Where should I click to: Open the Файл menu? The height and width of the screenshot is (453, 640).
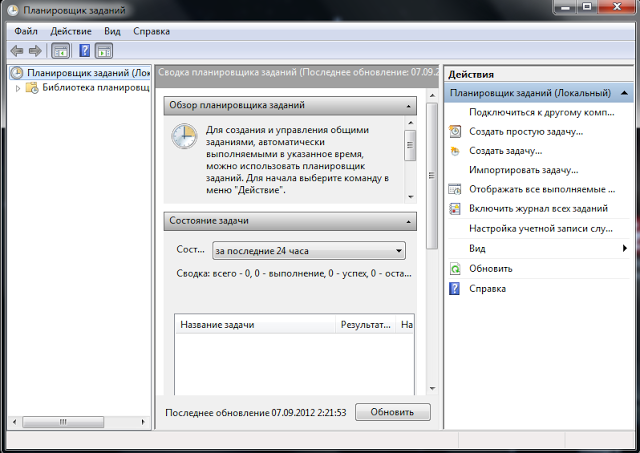26,31
